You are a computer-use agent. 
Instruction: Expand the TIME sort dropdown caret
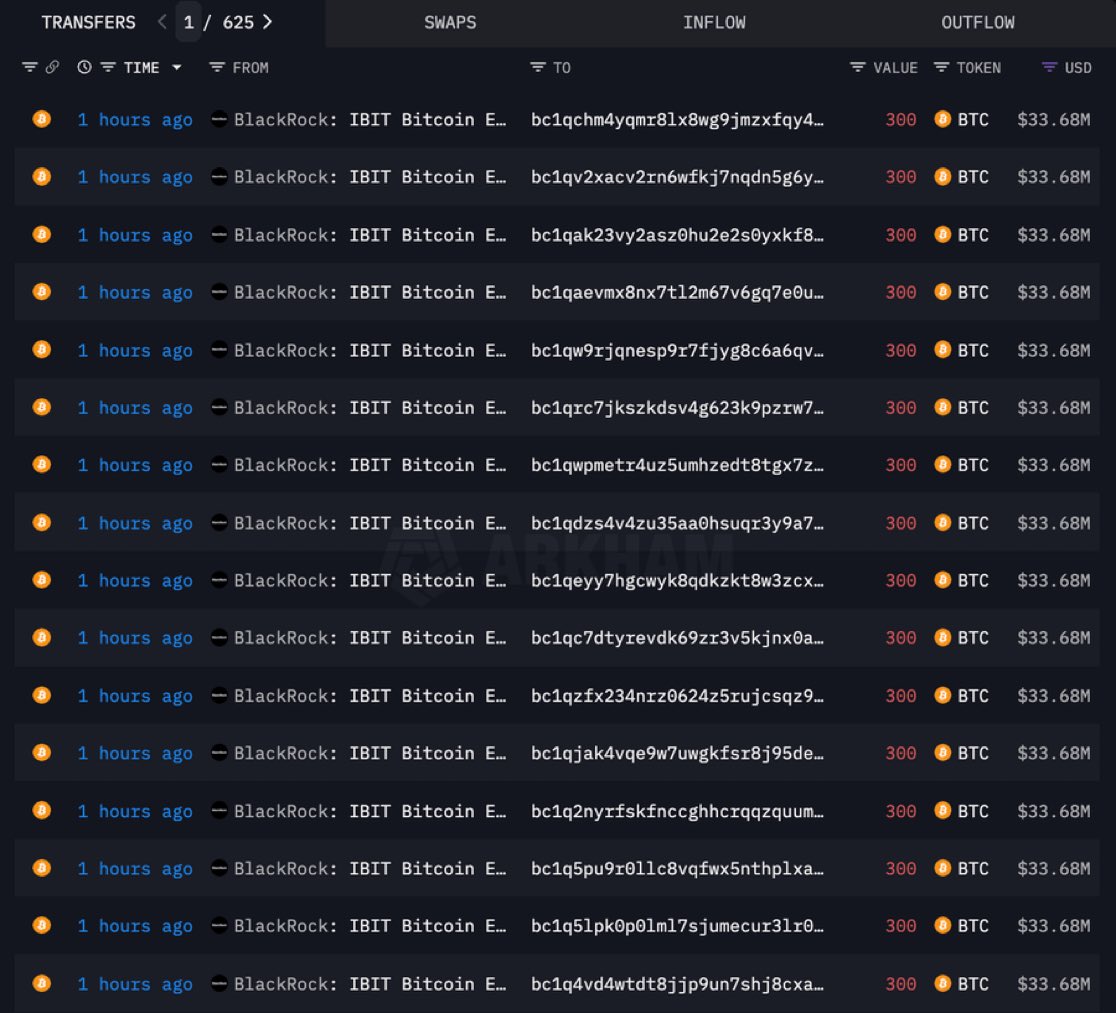point(177,67)
